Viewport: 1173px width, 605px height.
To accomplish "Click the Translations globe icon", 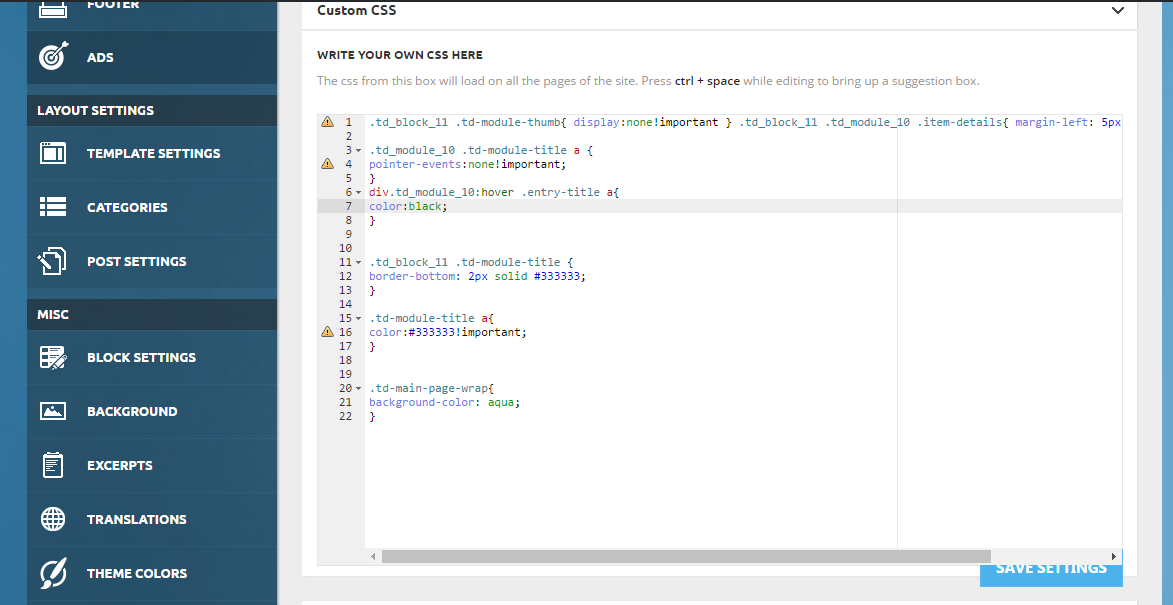I will tap(53, 519).
